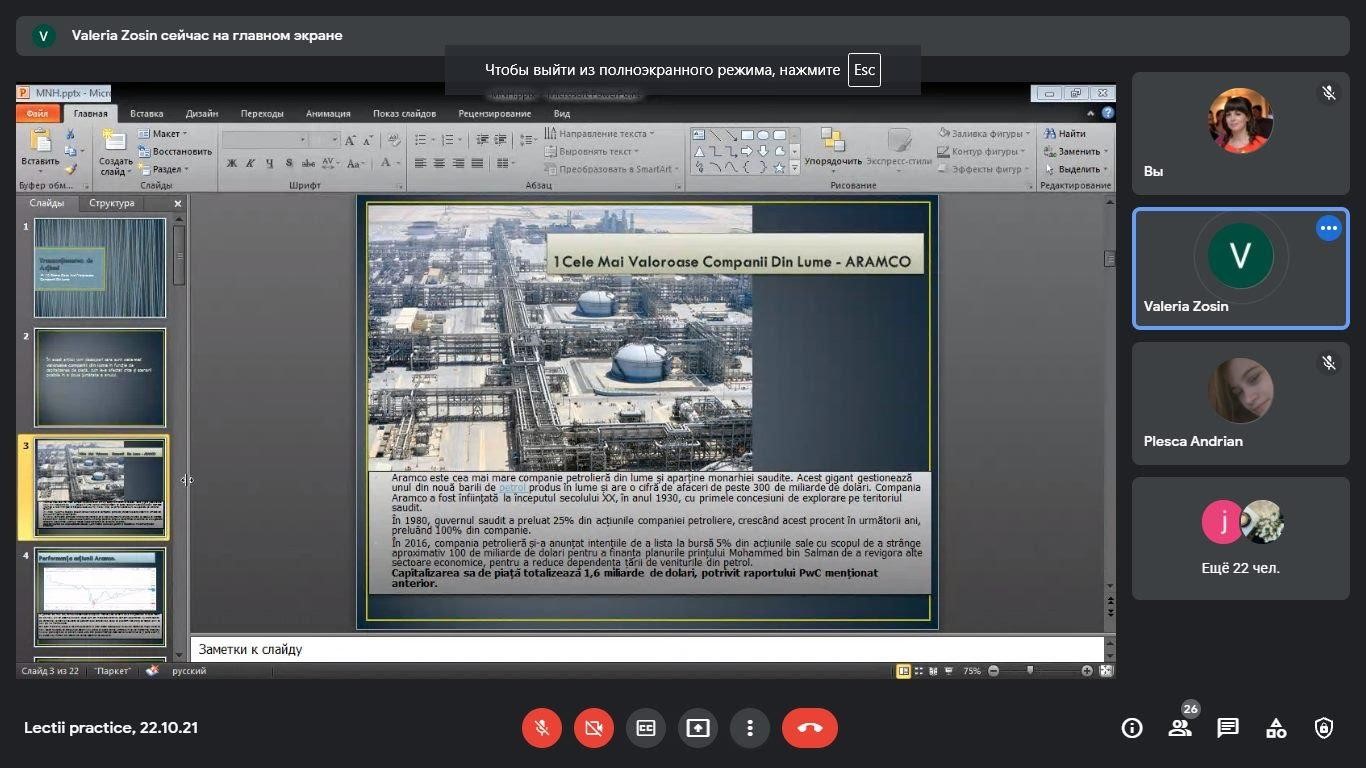Open more options three-dot menu

(x=750, y=728)
